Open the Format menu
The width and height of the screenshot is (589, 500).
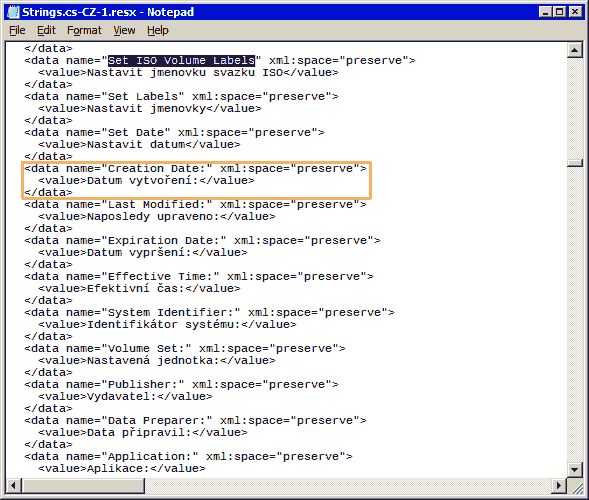[84, 30]
